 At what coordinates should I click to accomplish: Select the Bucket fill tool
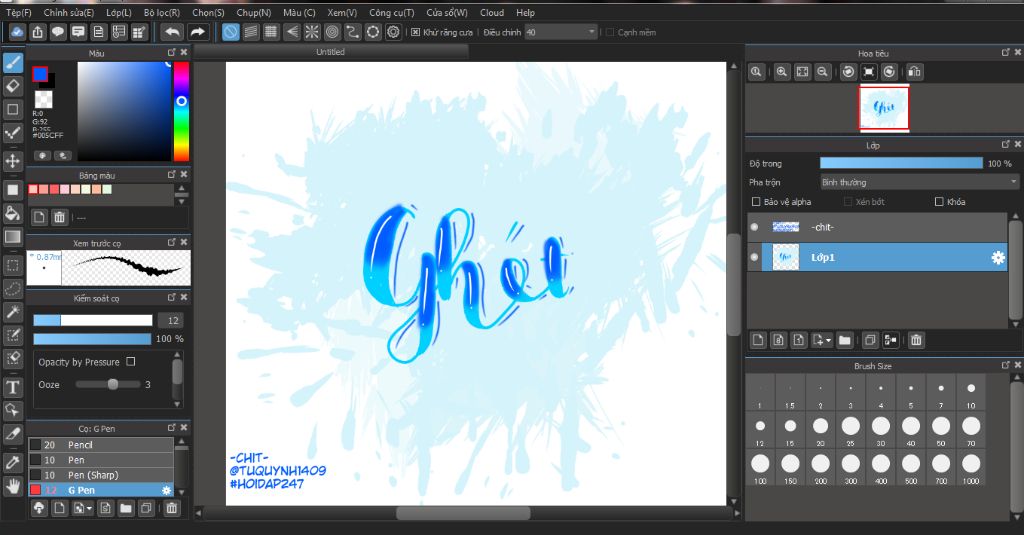(12, 213)
